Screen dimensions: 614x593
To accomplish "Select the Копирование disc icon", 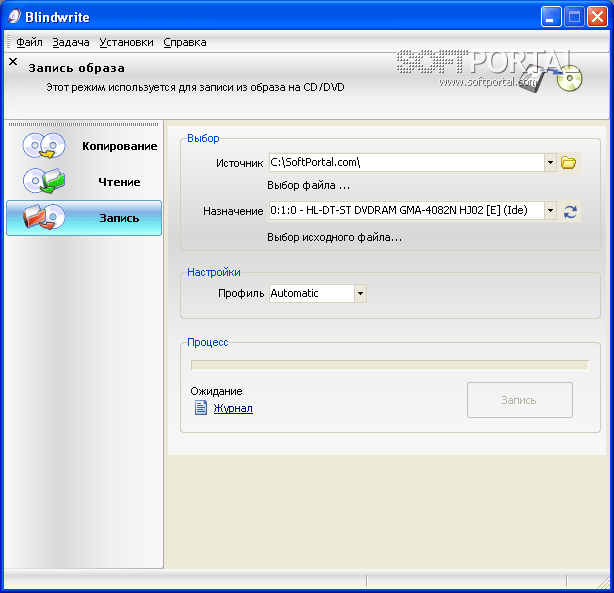I will coord(43,147).
